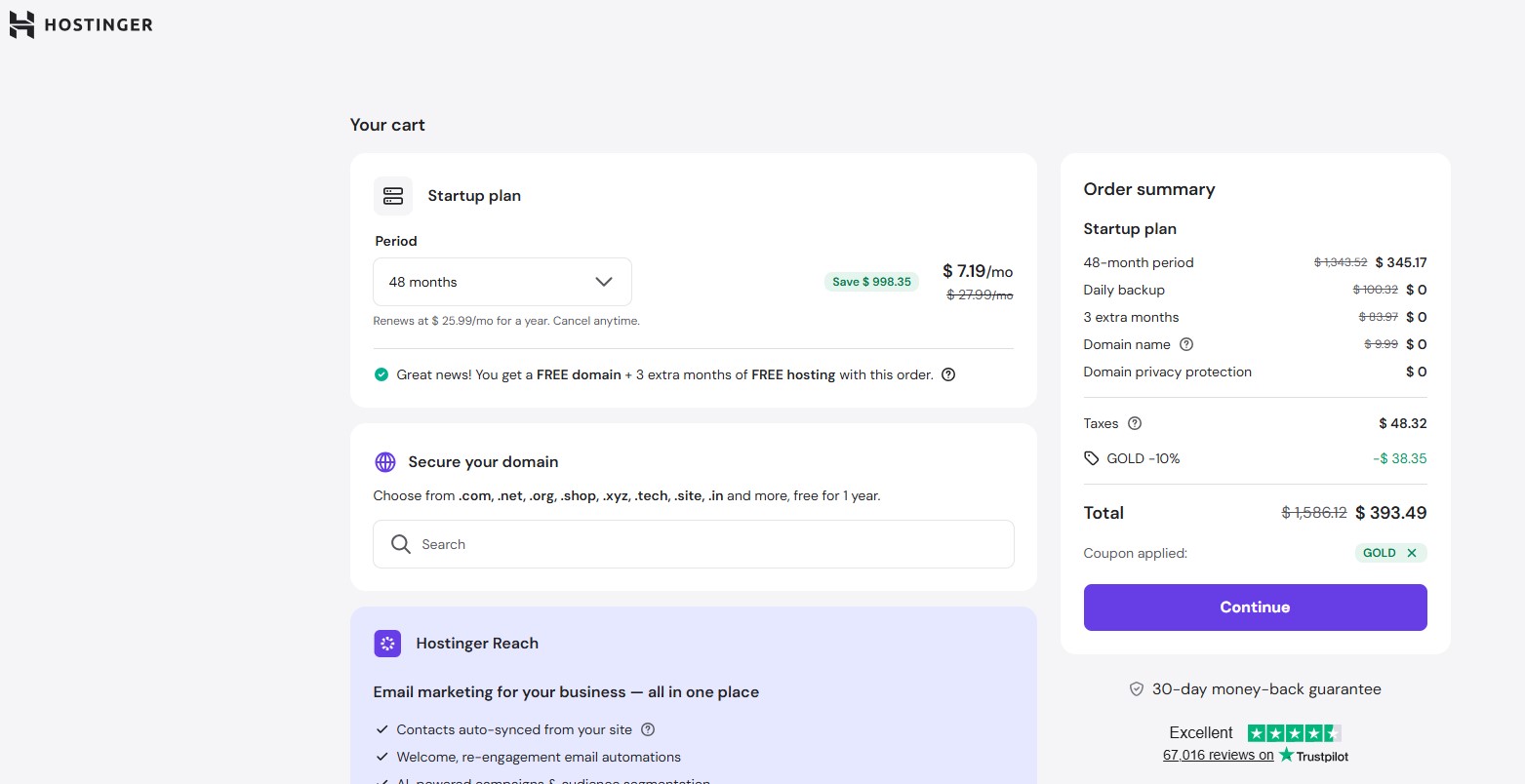Click the Domain privacy protection label
1525x784 pixels.
(x=1168, y=372)
